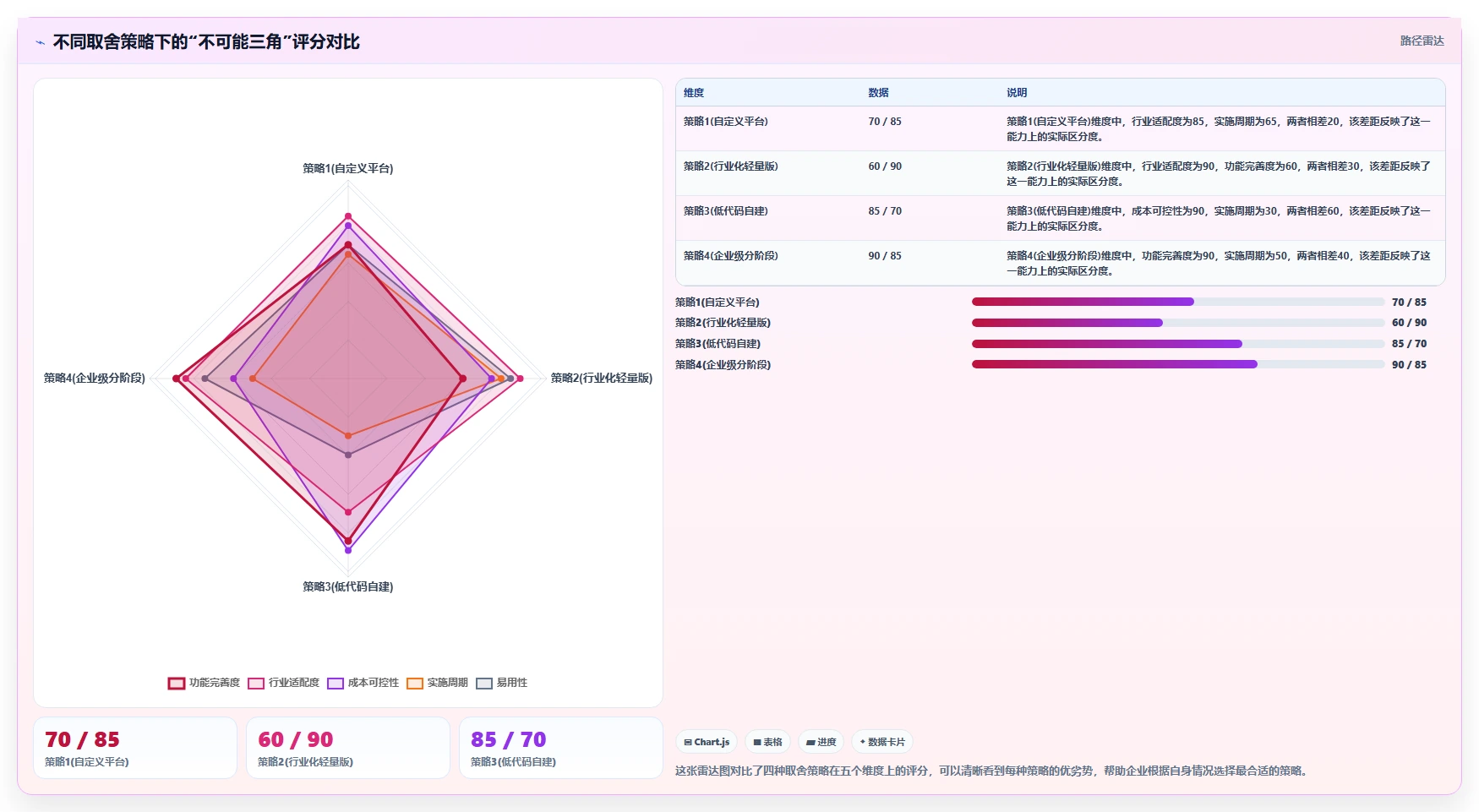Toggle the 功能完善度 legend series
The width and height of the screenshot is (1479, 812).
(x=204, y=683)
